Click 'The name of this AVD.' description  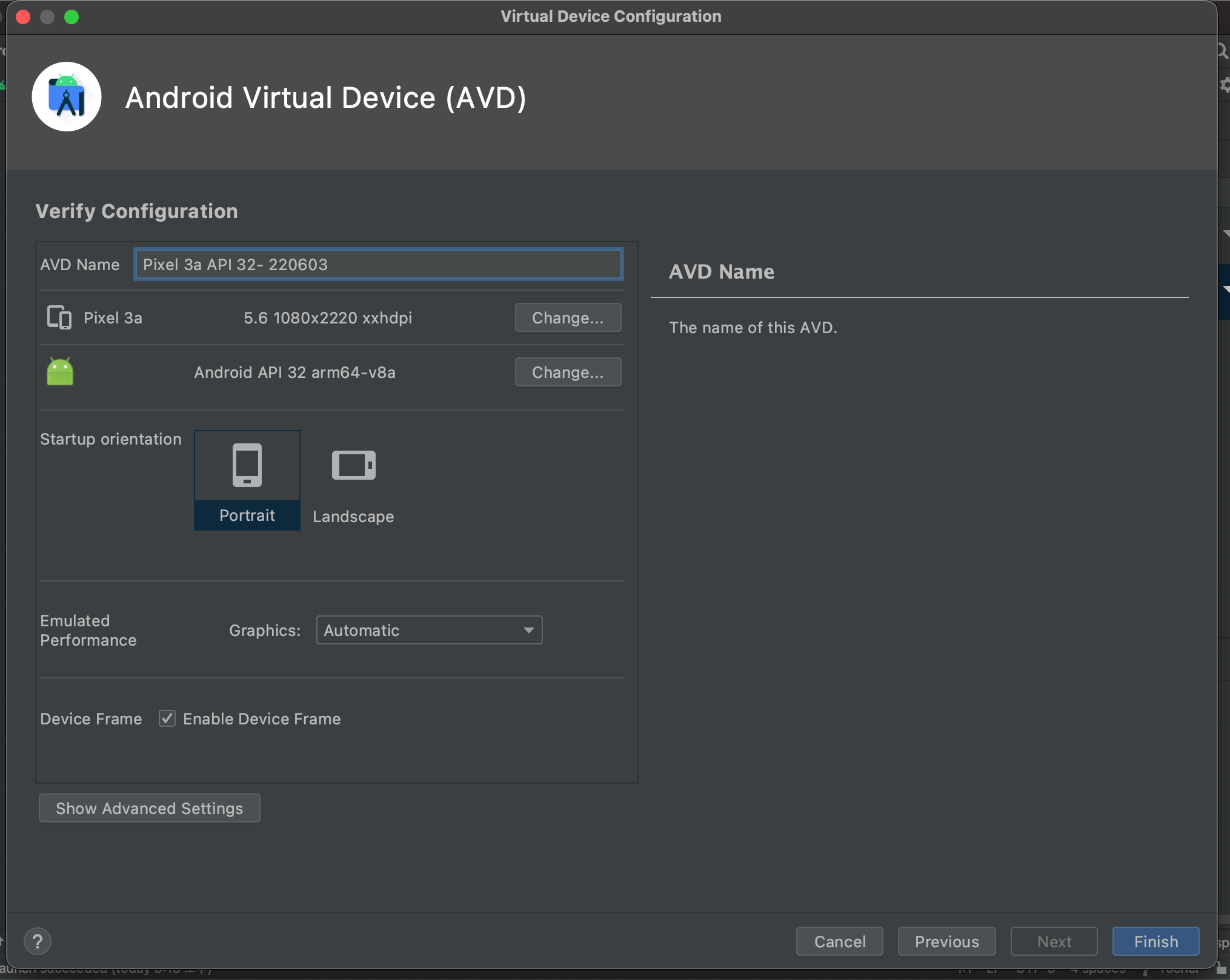coord(753,327)
